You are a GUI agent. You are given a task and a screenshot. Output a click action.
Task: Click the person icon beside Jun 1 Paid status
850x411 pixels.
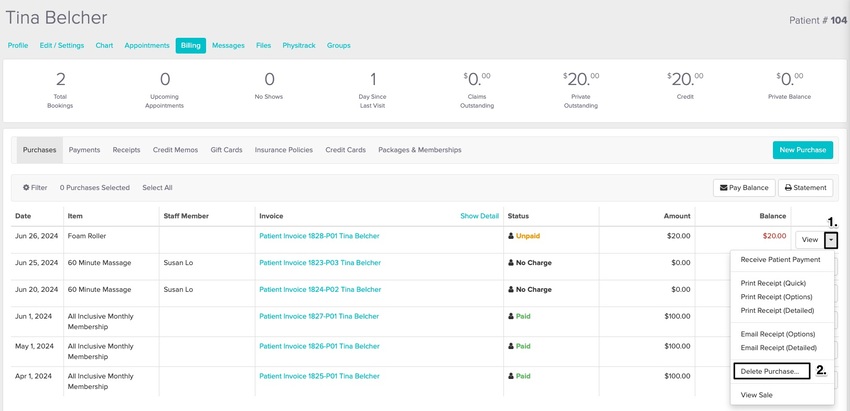(x=511, y=316)
